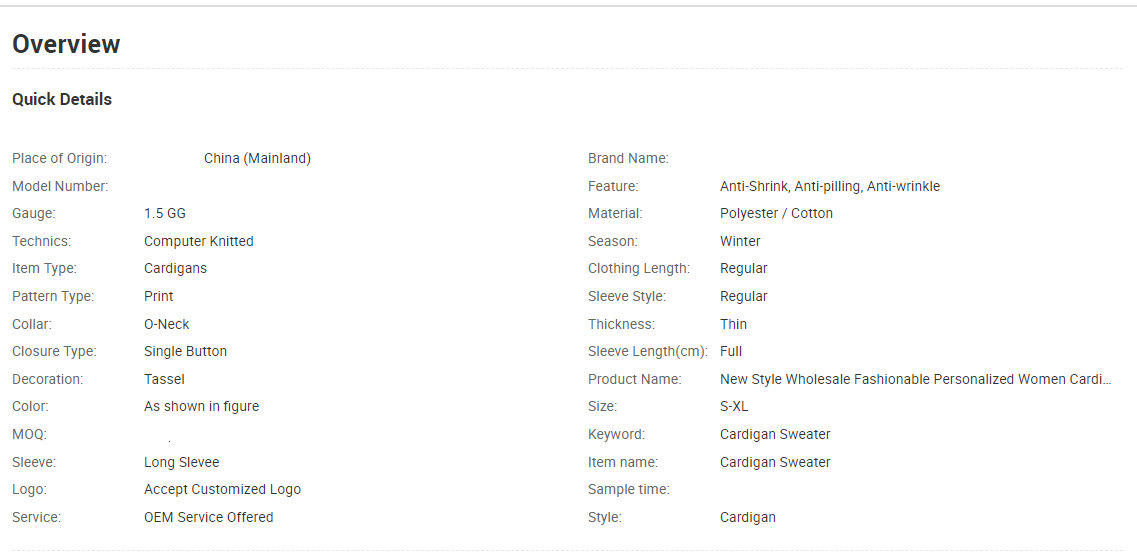
Task: Select the Polyester / Cotton material value
Action: point(776,213)
